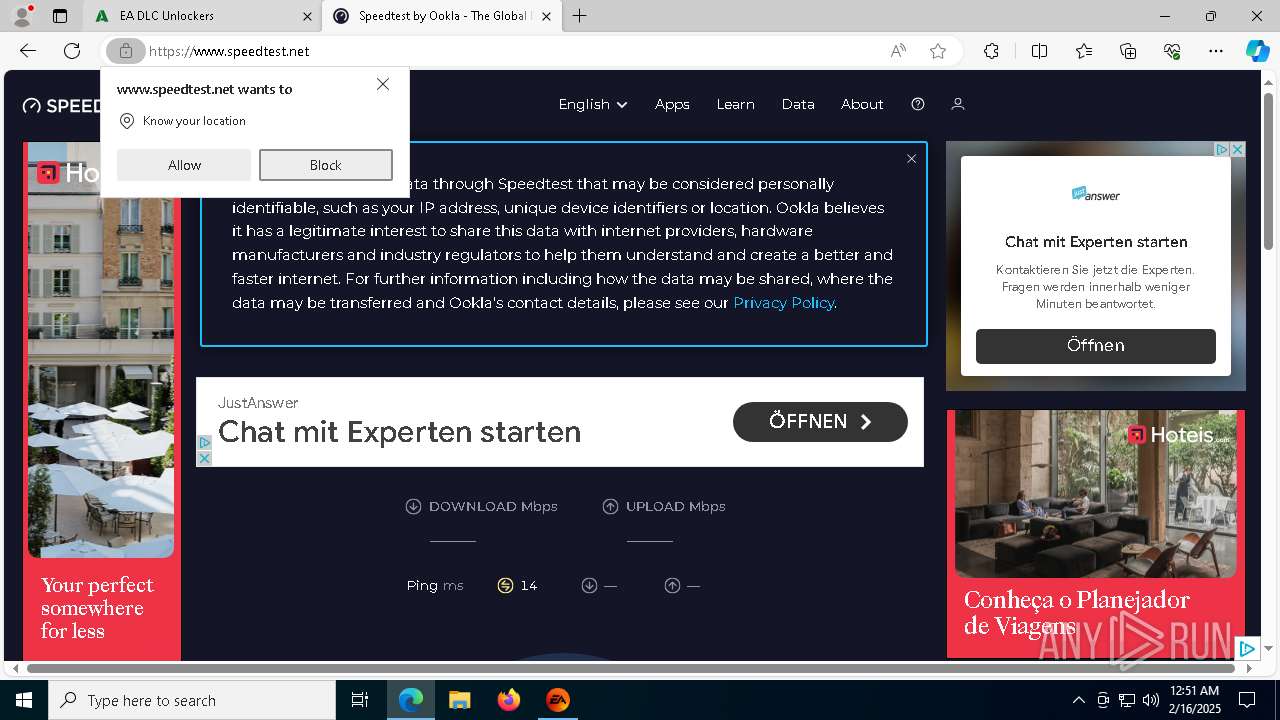
Task: Click the Öffnen button in sidebar ad
Action: tap(1095, 346)
